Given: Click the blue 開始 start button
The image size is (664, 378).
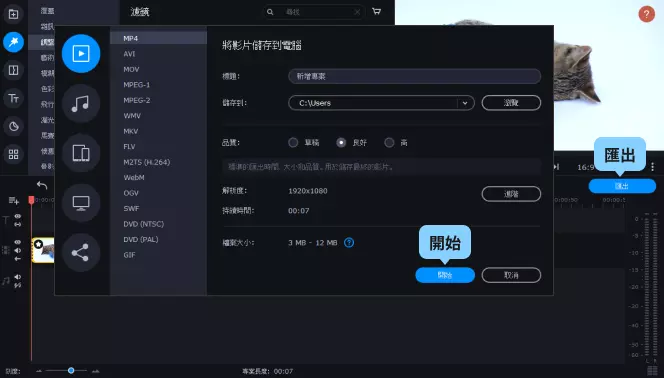Looking at the screenshot, I should [445, 275].
